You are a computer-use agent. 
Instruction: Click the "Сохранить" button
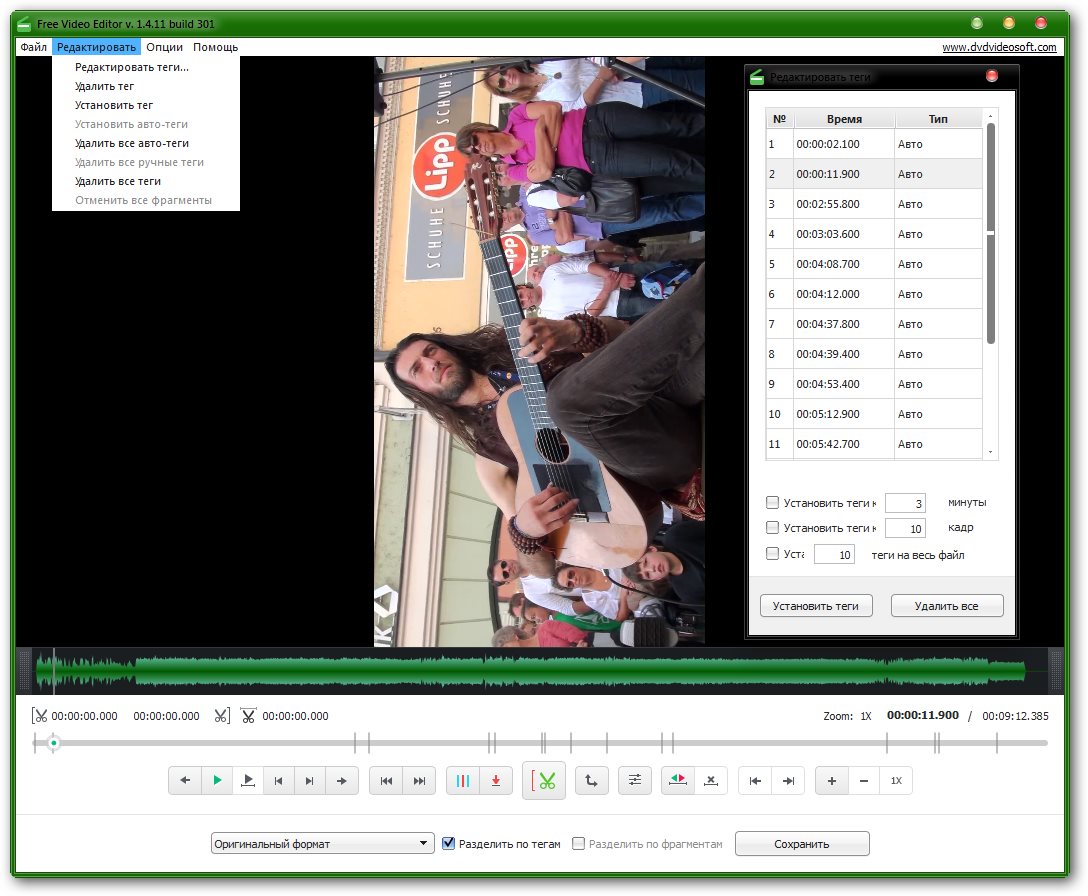click(x=802, y=844)
